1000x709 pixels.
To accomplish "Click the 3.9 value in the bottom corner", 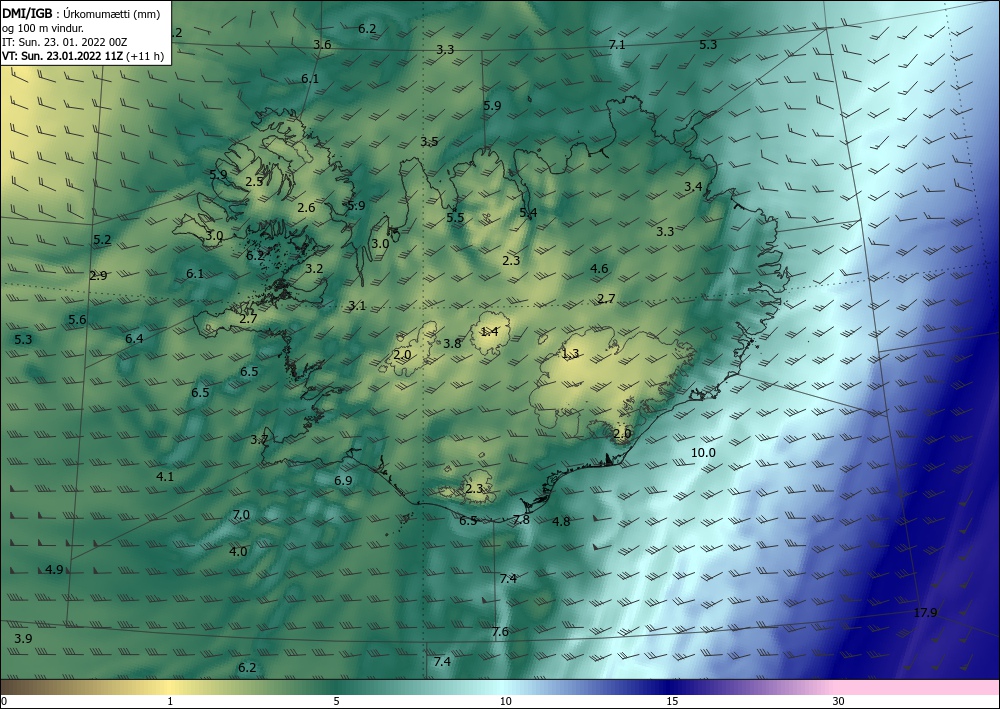I will [x=24, y=638].
